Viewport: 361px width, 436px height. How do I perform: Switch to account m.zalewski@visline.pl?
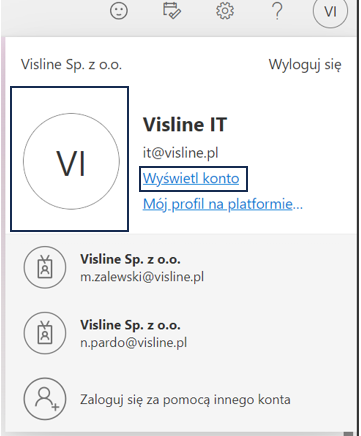point(180,267)
